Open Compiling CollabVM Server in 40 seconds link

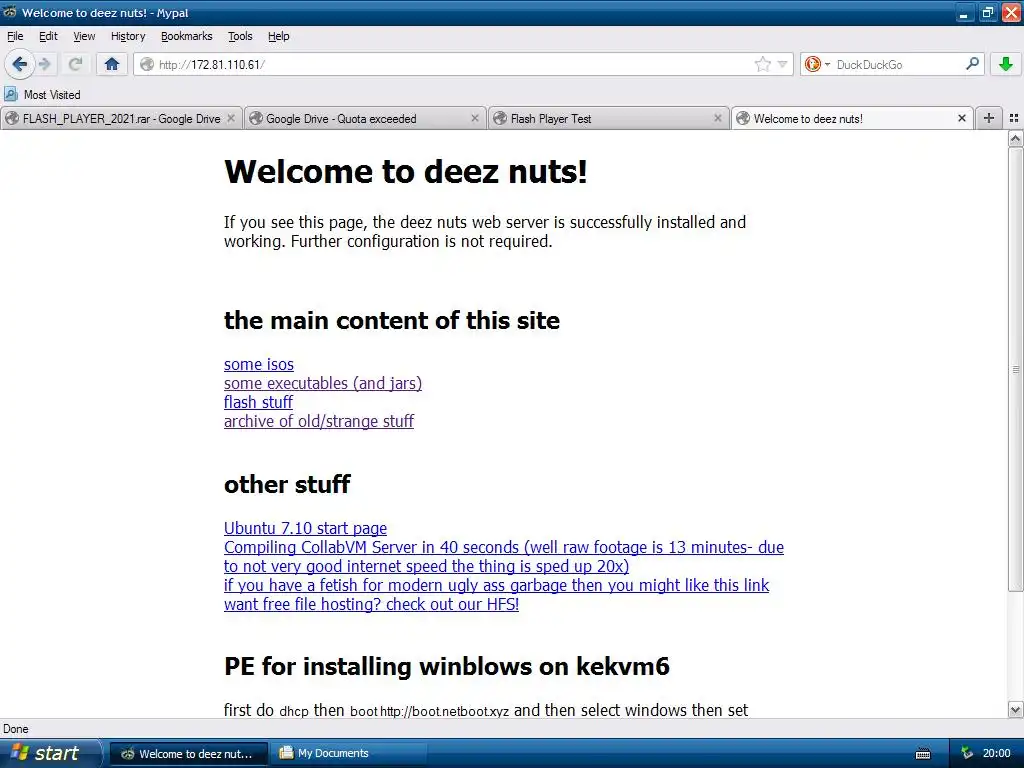point(504,556)
